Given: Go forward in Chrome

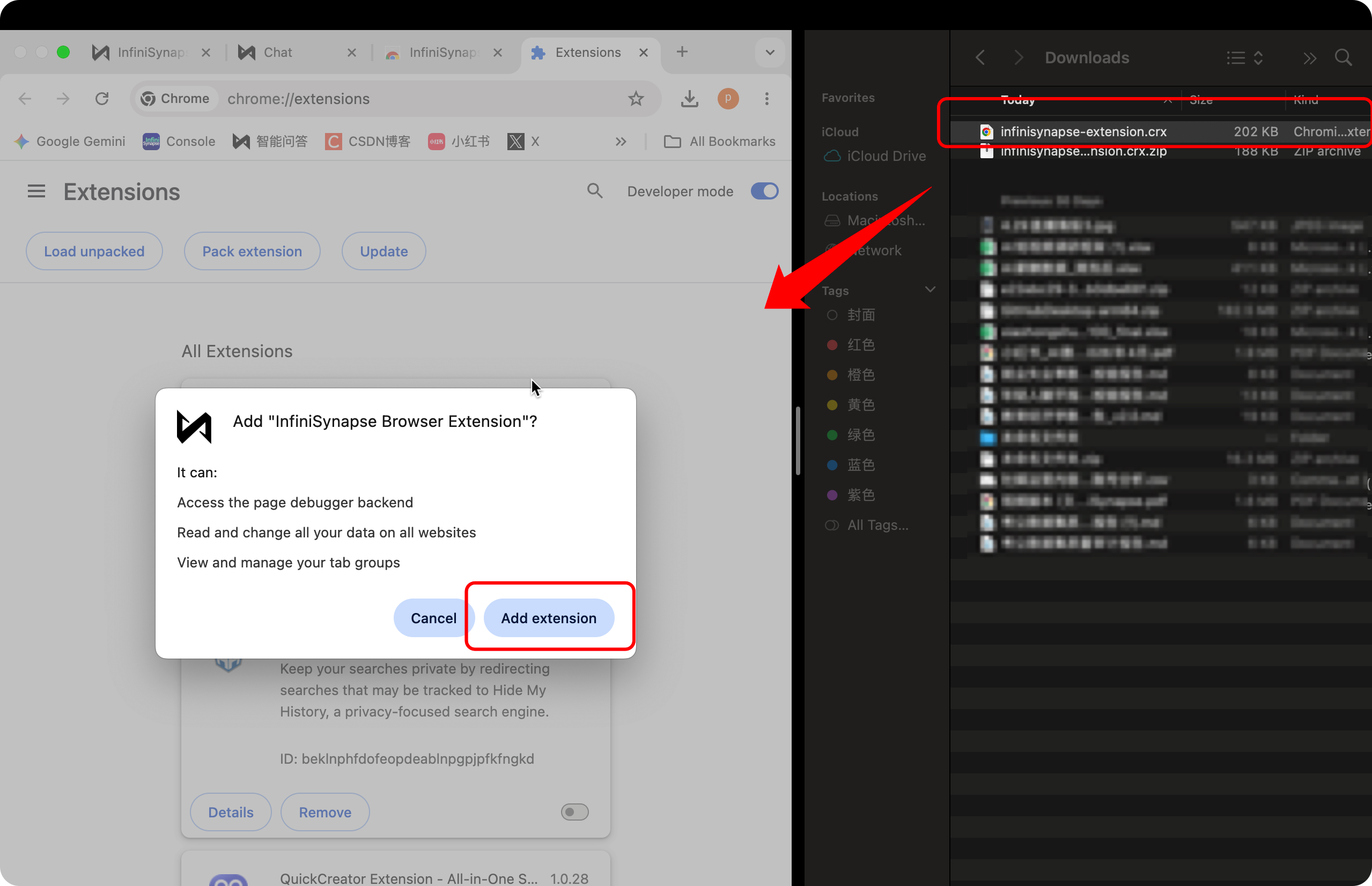Looking at the screenshot, I should click(63, 98).
